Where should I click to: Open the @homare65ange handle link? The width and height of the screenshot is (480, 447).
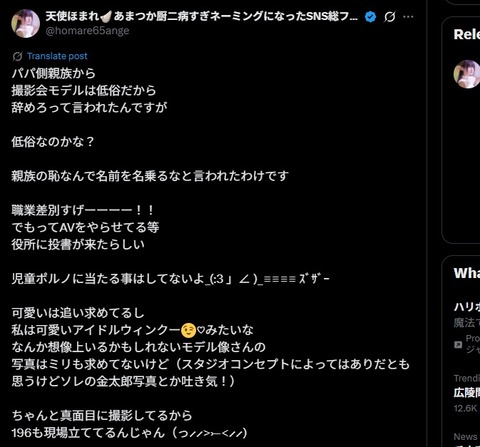click(x=87, y=31)
